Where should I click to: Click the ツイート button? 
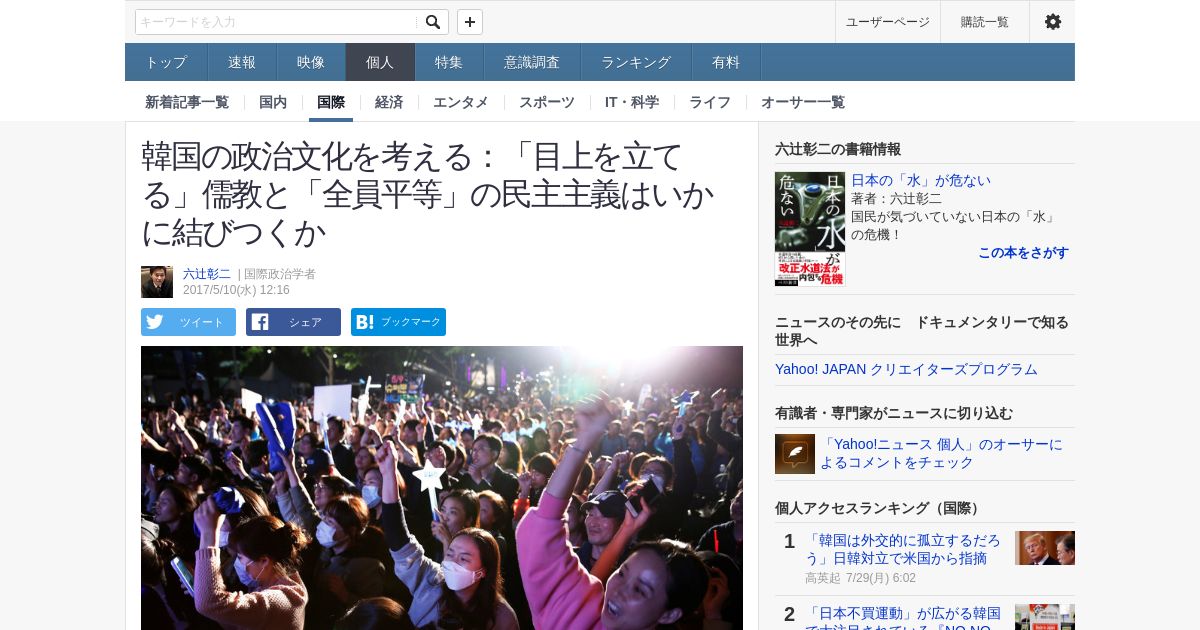point(188,322)
